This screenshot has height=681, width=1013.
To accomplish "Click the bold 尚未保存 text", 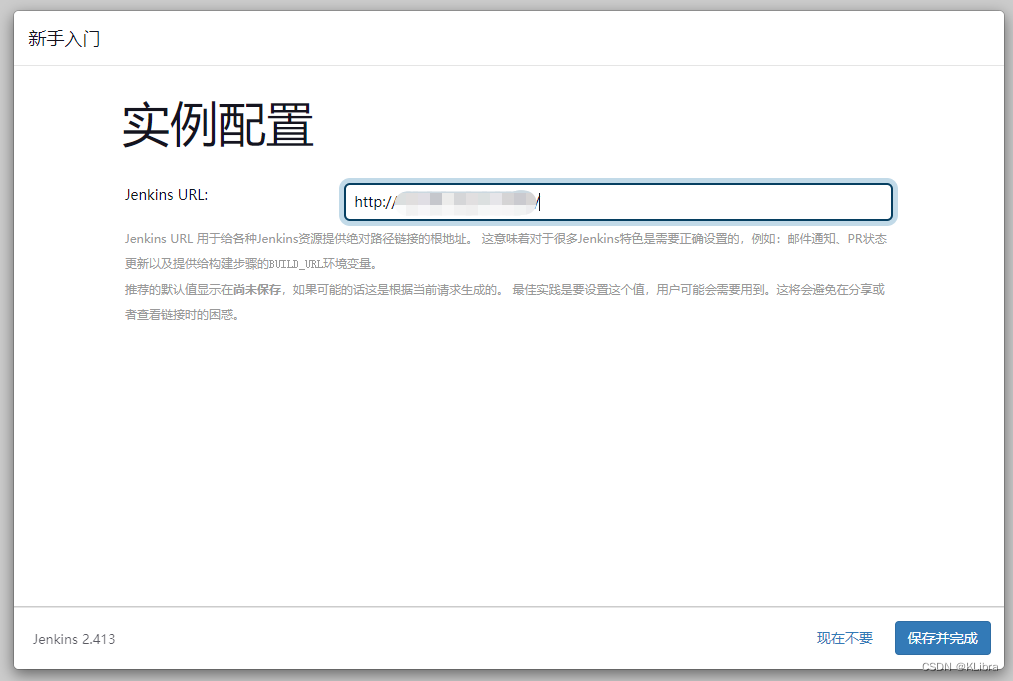I will coord(257,289).
